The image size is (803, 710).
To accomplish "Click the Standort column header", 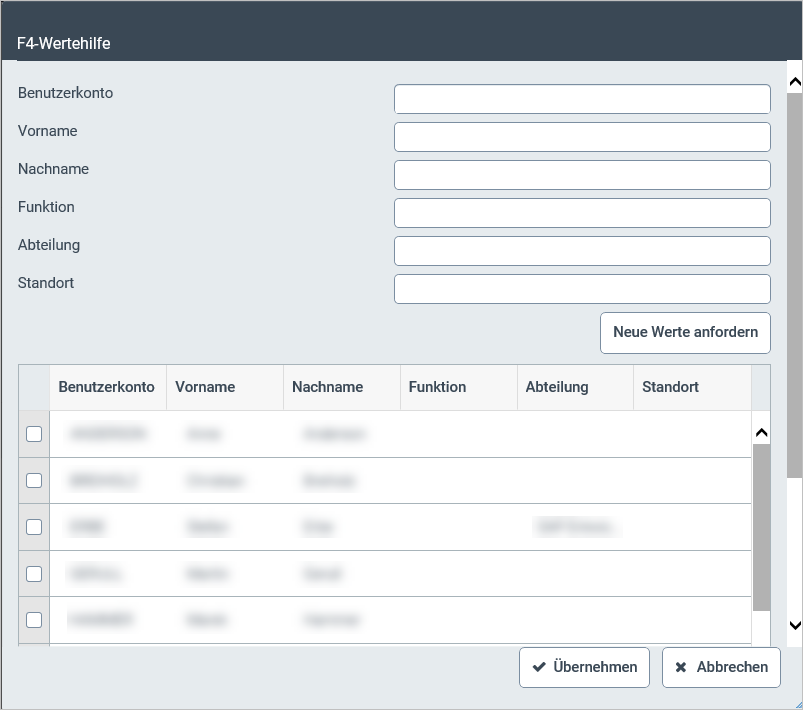I will point(670,387).
